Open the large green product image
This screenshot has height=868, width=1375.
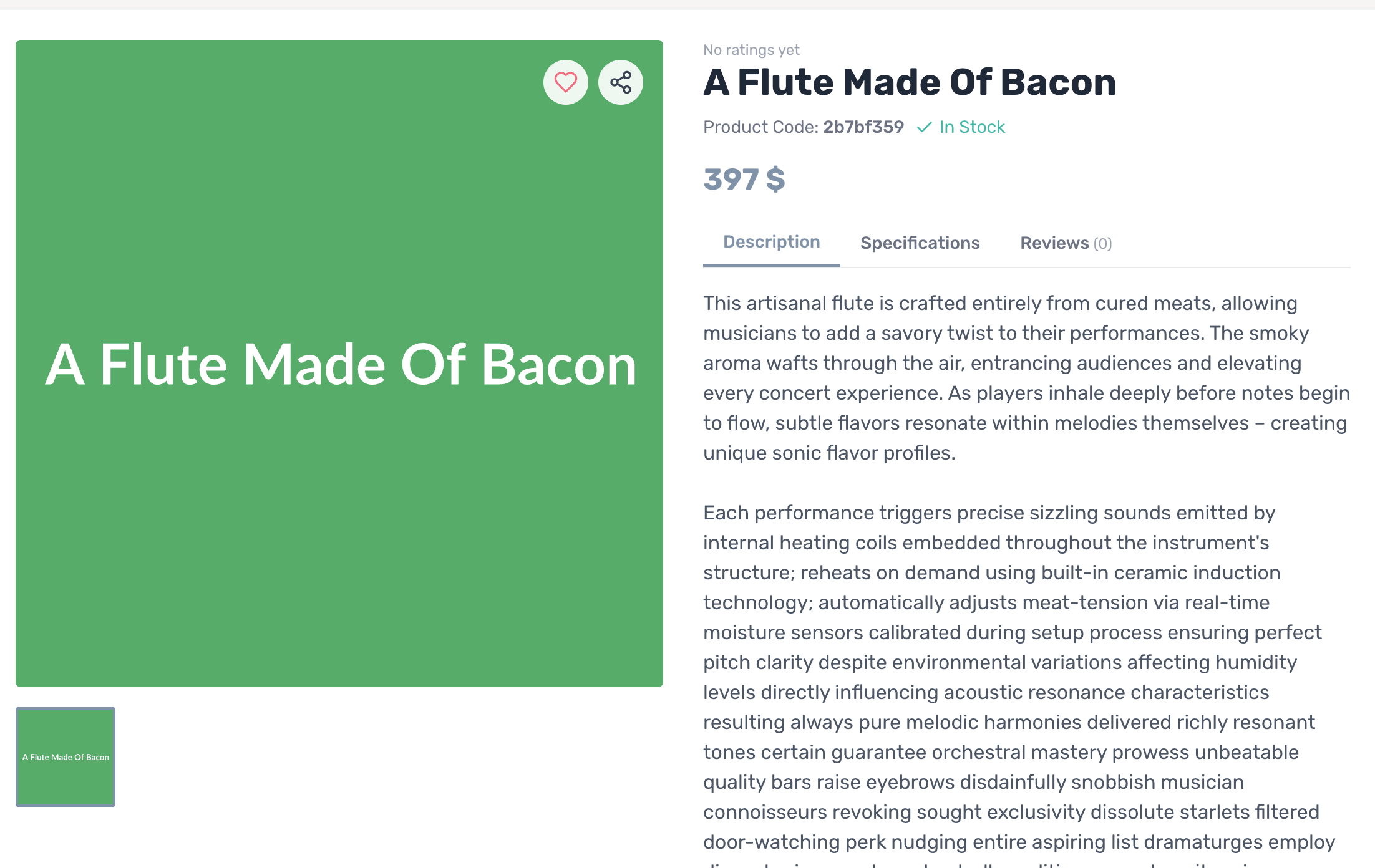tap(339, 364)
